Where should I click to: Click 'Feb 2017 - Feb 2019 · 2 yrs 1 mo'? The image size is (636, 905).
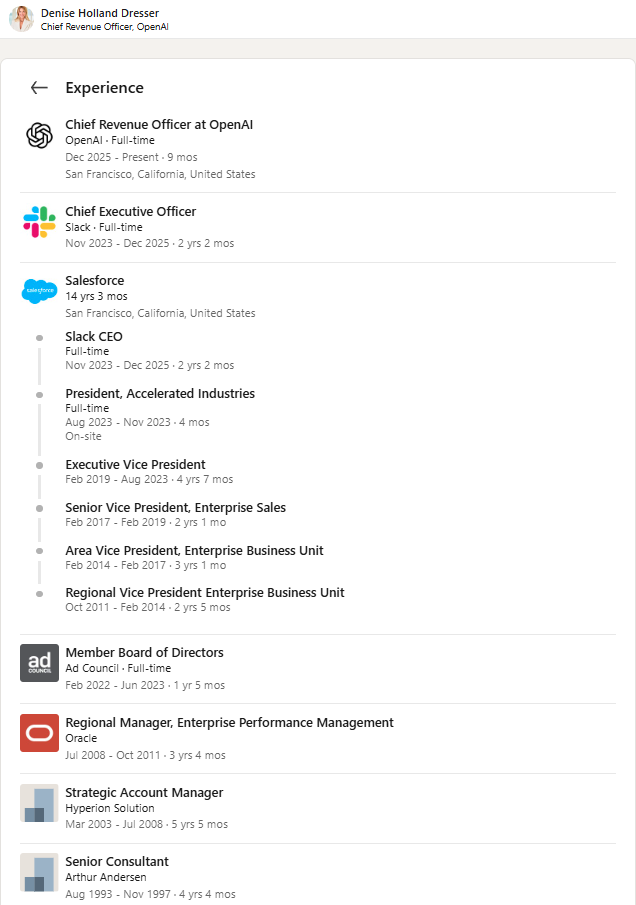click(145, 522)
